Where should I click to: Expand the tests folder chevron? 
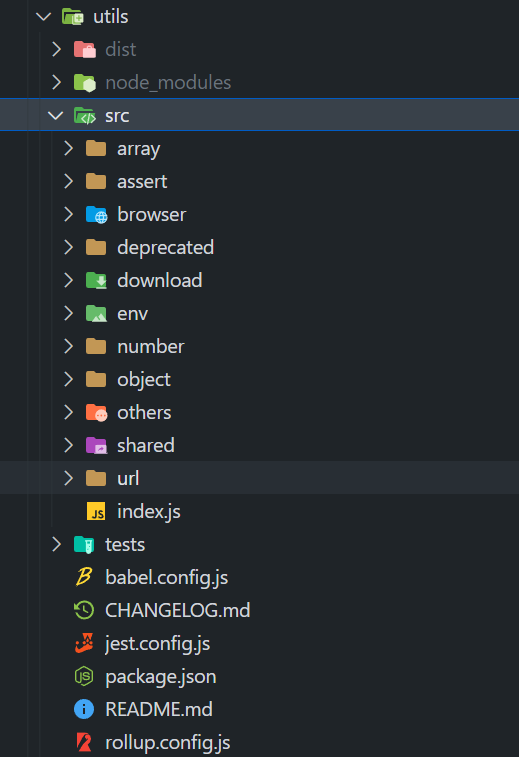(56, 544)
